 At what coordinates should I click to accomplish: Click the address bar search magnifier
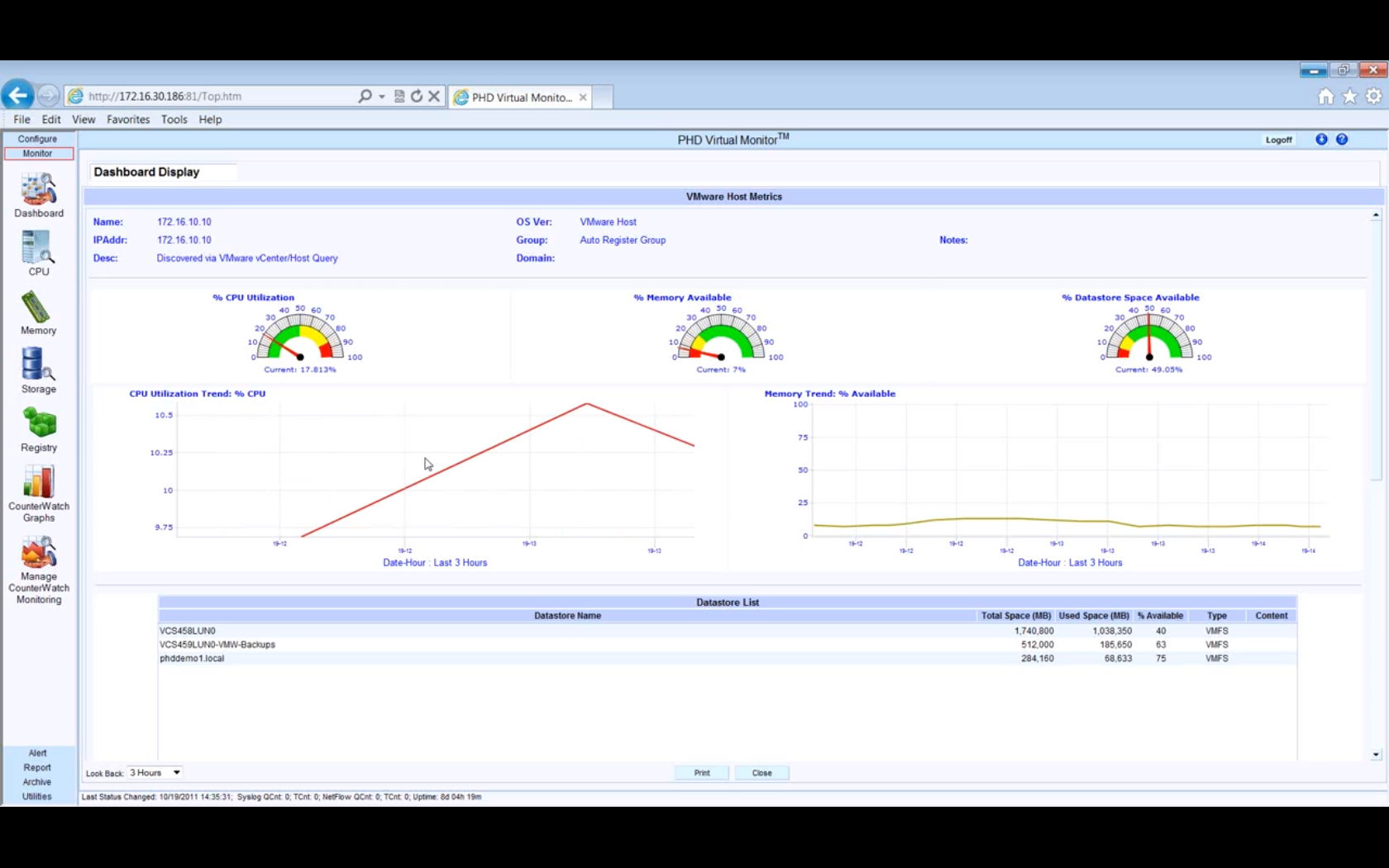click(365, 96)
